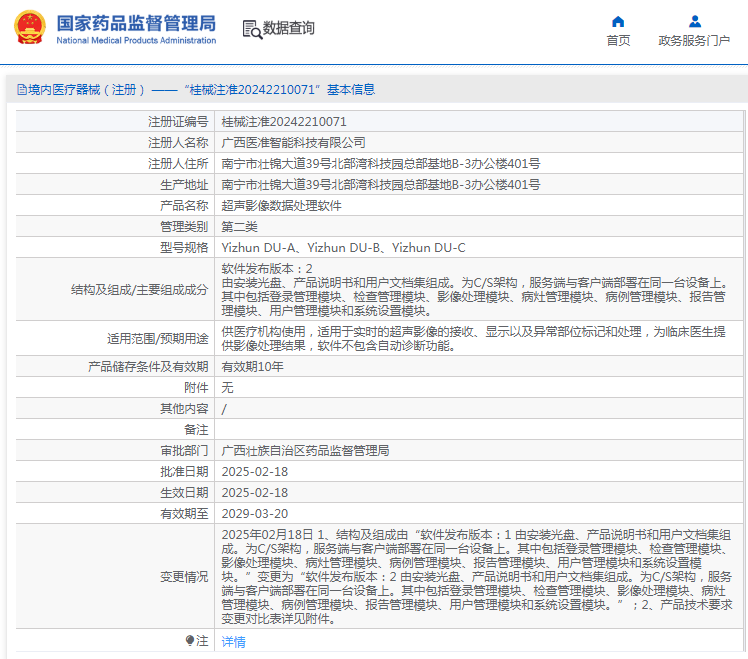This screenshot has width=748, height=659.
Task: Click the national emblem logo icon
Action: (30, 28)
